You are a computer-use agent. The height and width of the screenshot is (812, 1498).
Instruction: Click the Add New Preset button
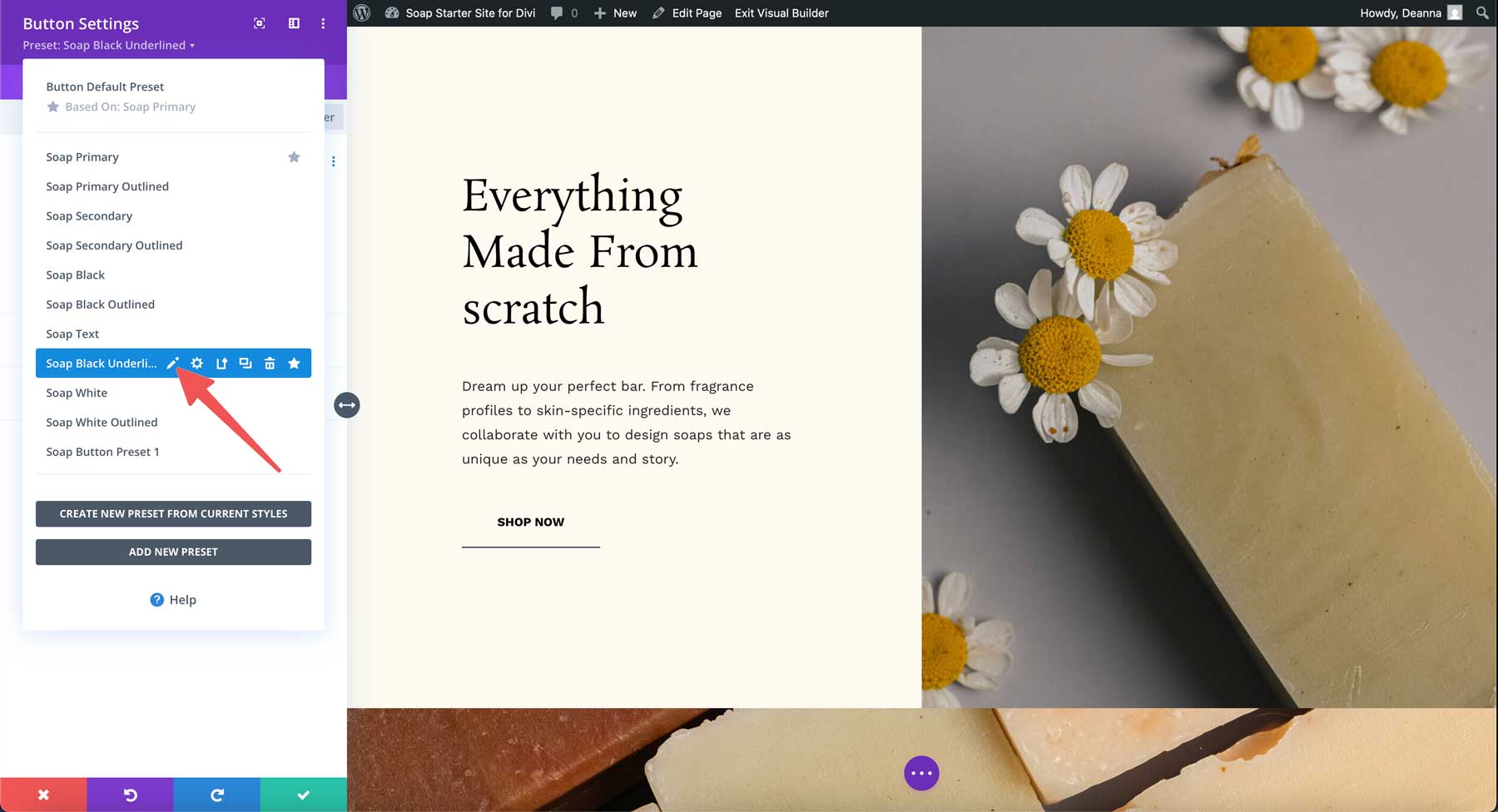tap(173, 552)
